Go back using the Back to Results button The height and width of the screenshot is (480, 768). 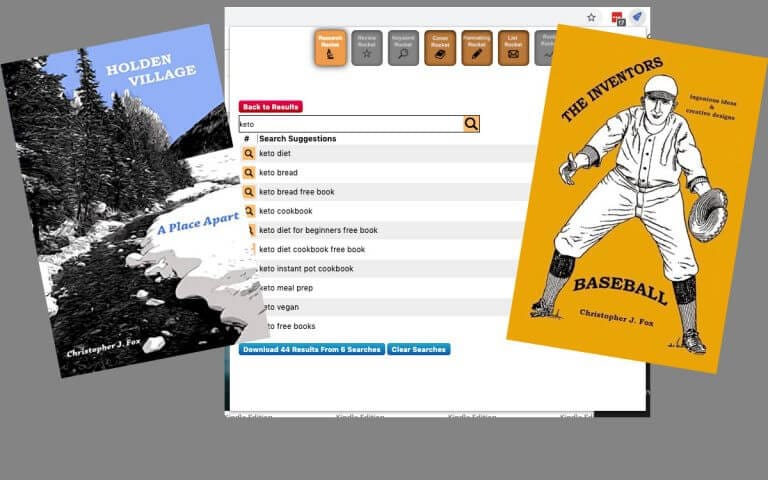point(270,107)
